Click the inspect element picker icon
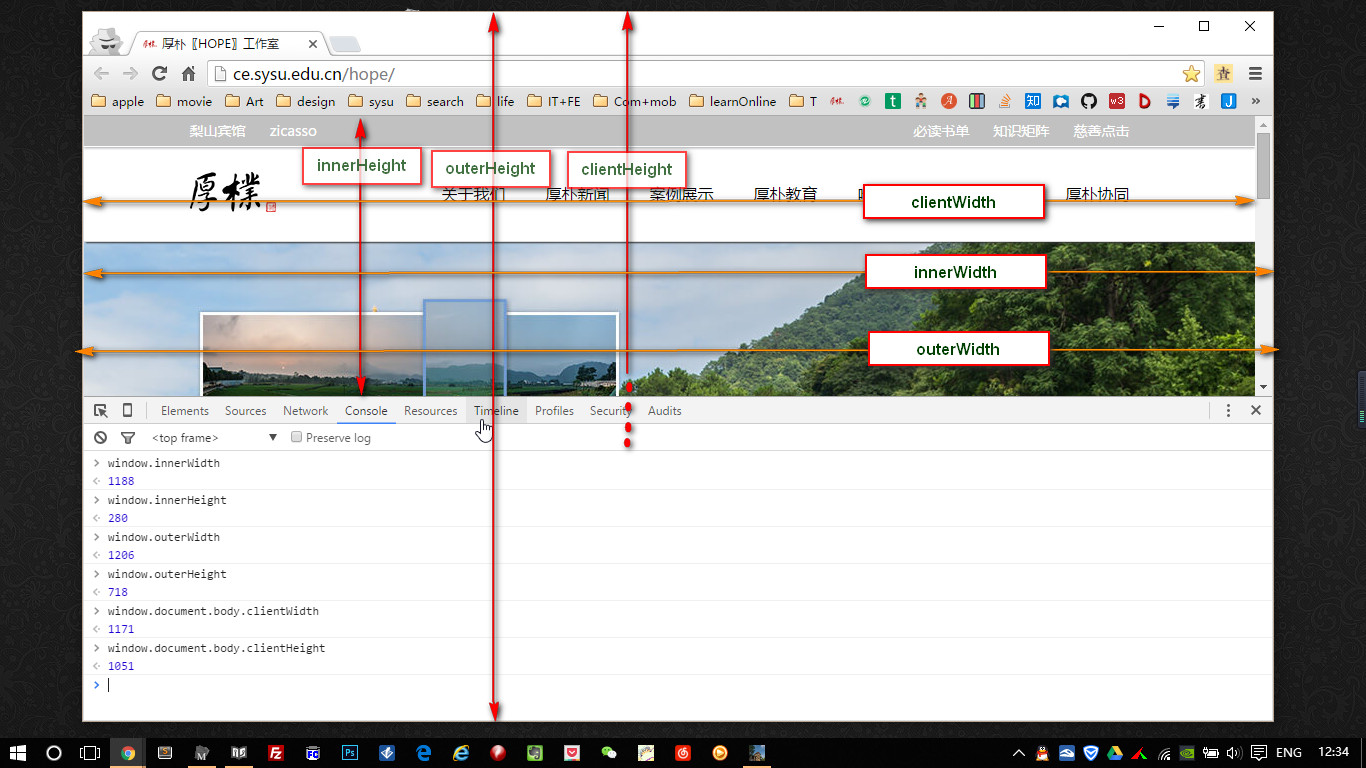1366x768 pixels. tap(101, 411)
